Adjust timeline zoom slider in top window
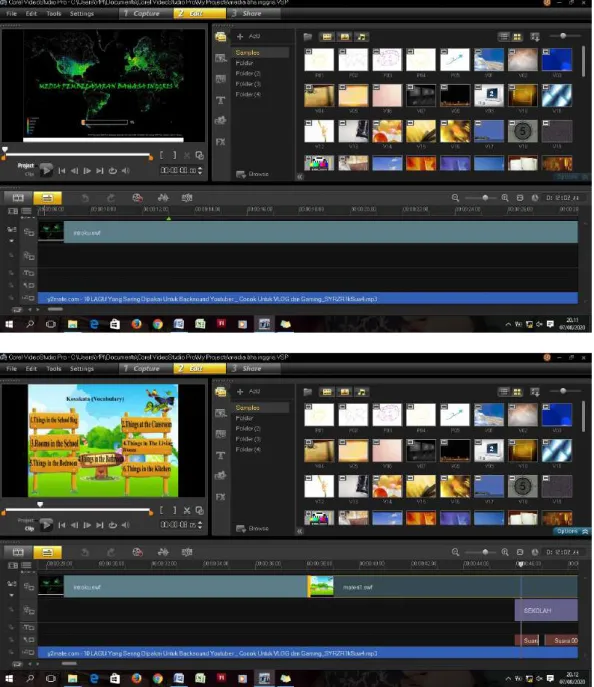The width and height of the screenshot is (594, 687). click(x=485, y=198)
